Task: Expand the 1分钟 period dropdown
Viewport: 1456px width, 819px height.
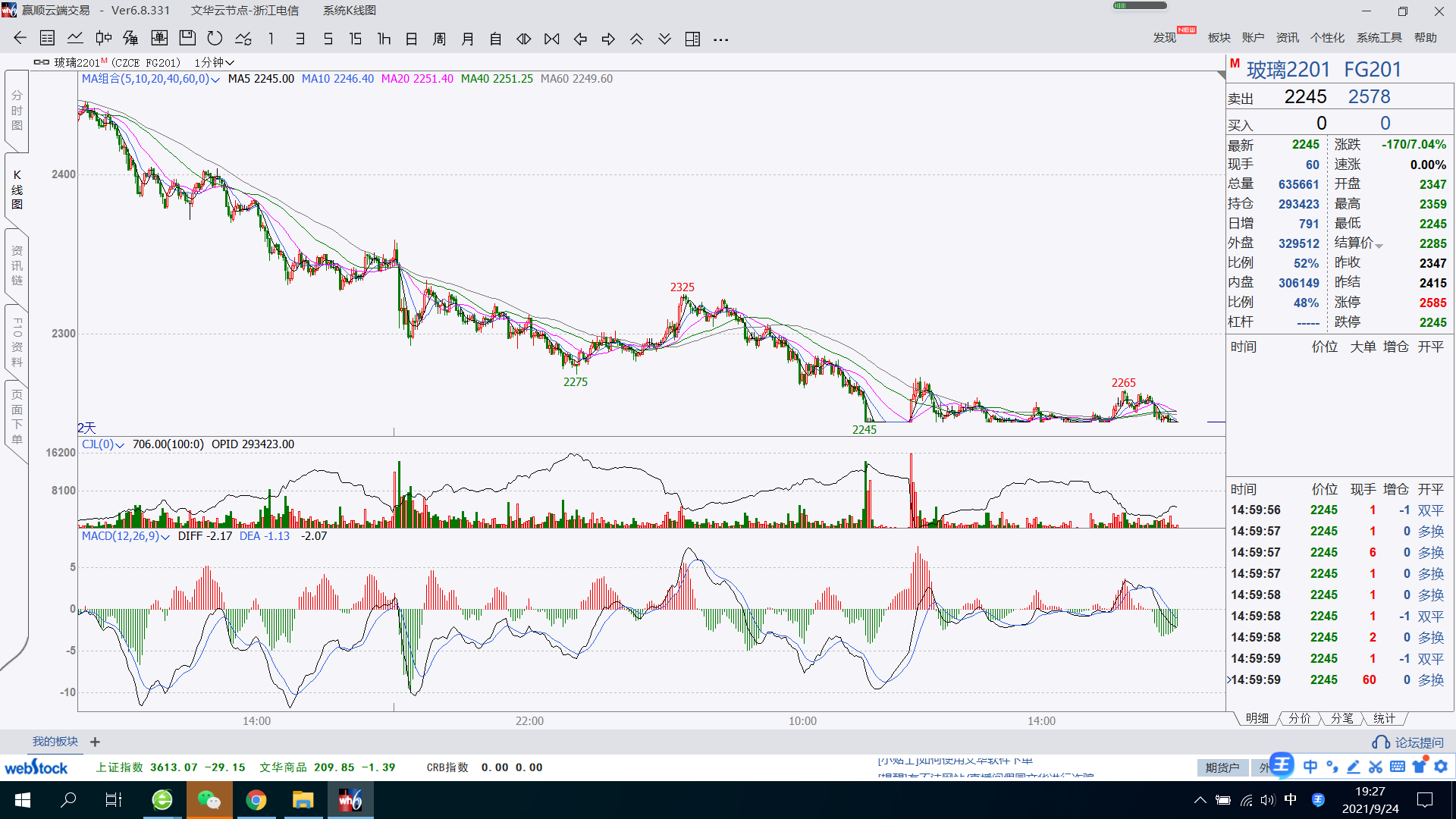Action: tap(214, 63)
